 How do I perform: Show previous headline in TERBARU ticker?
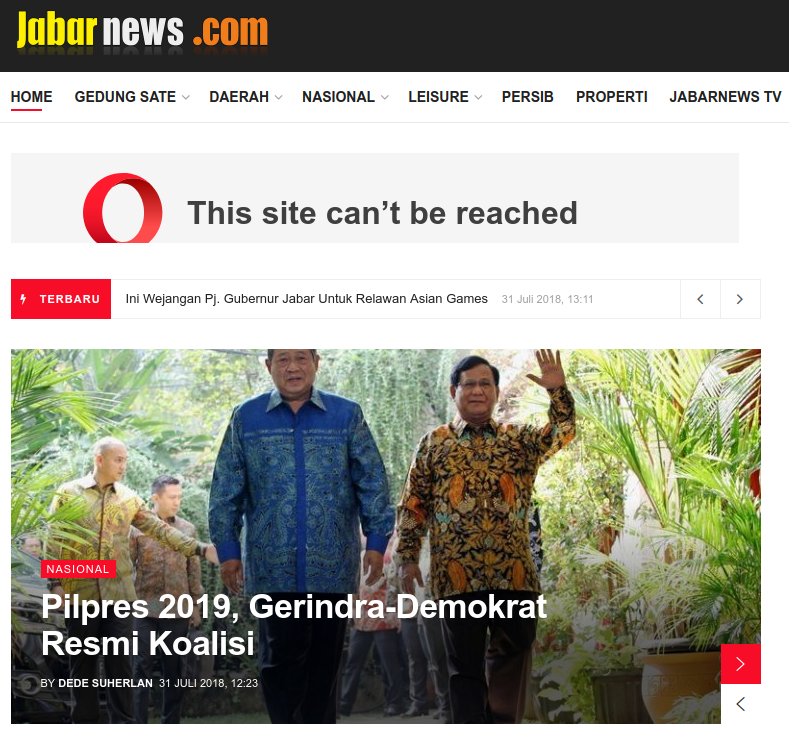point(700,299)
